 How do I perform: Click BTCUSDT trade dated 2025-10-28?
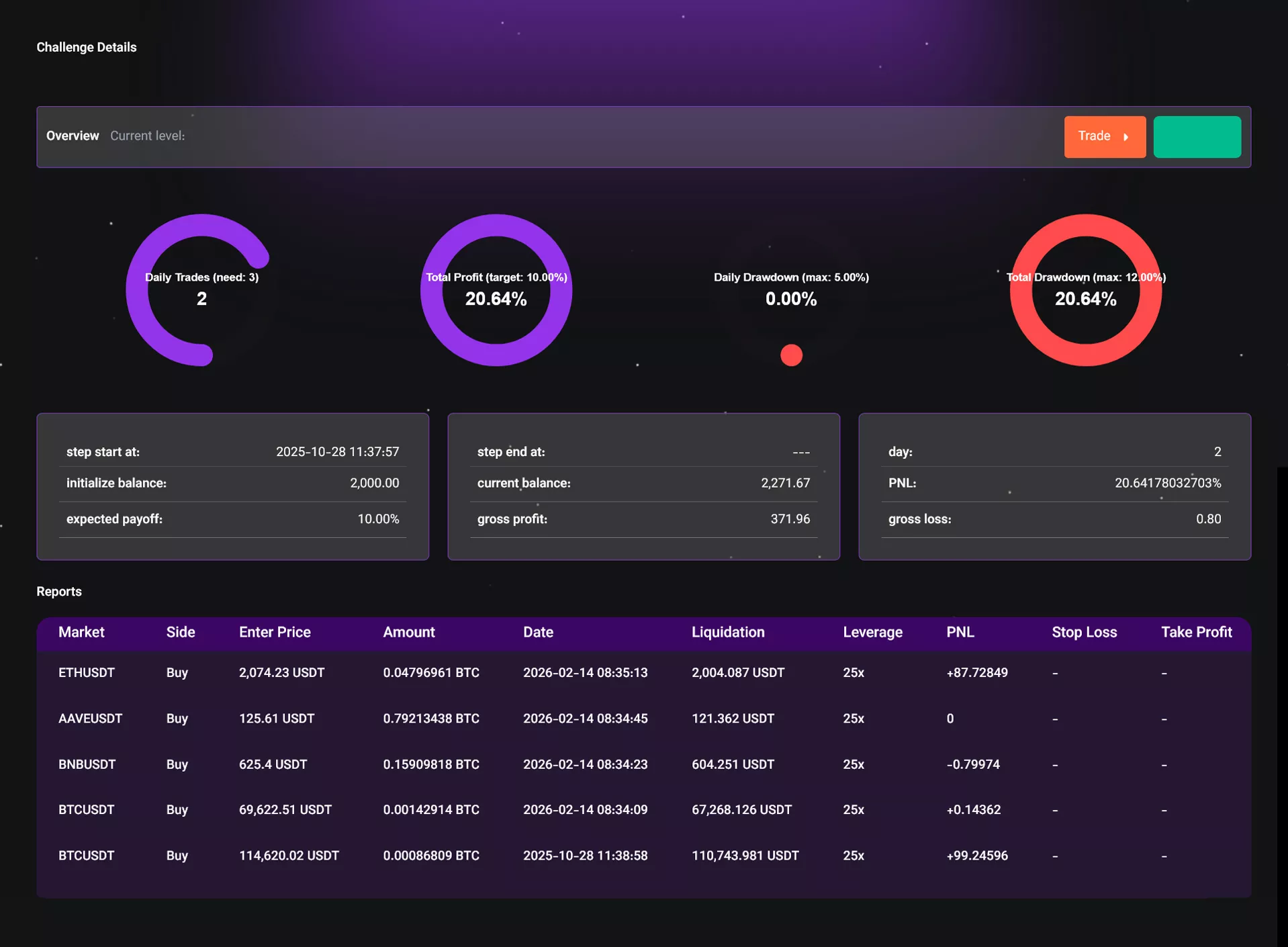tap(87, 856)
